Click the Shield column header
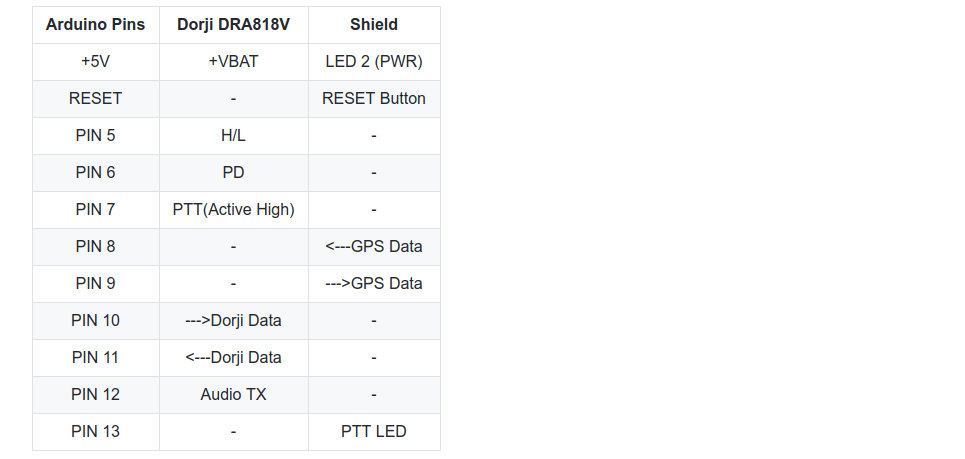This screenshot has height=459, width=965. coord(374,25)
